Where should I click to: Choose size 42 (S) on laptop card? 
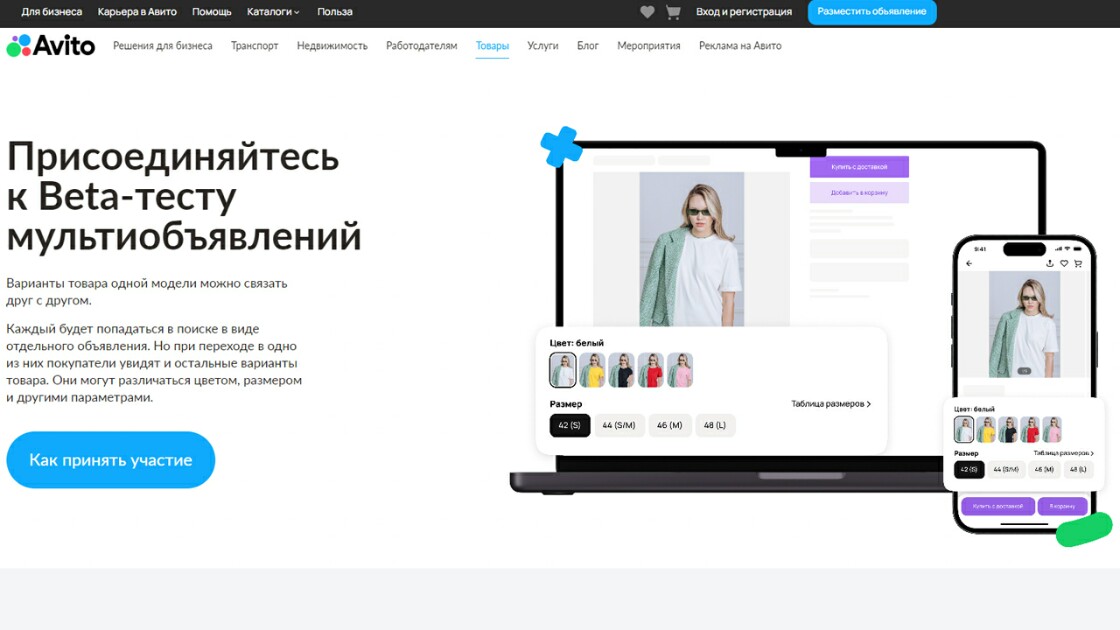click(x=570, y=425)
